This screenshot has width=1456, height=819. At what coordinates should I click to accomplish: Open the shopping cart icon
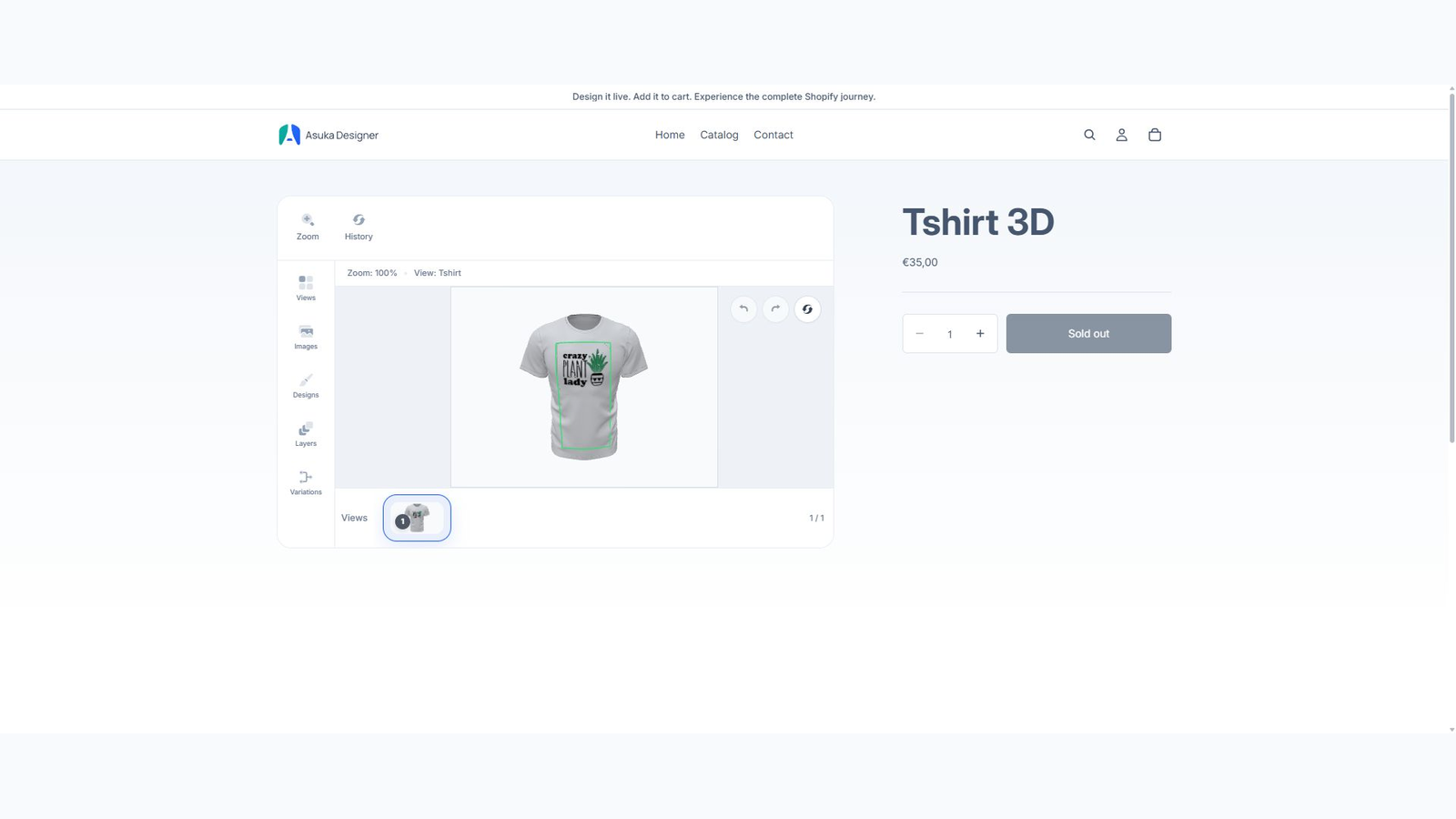(x=1155, y=135)
